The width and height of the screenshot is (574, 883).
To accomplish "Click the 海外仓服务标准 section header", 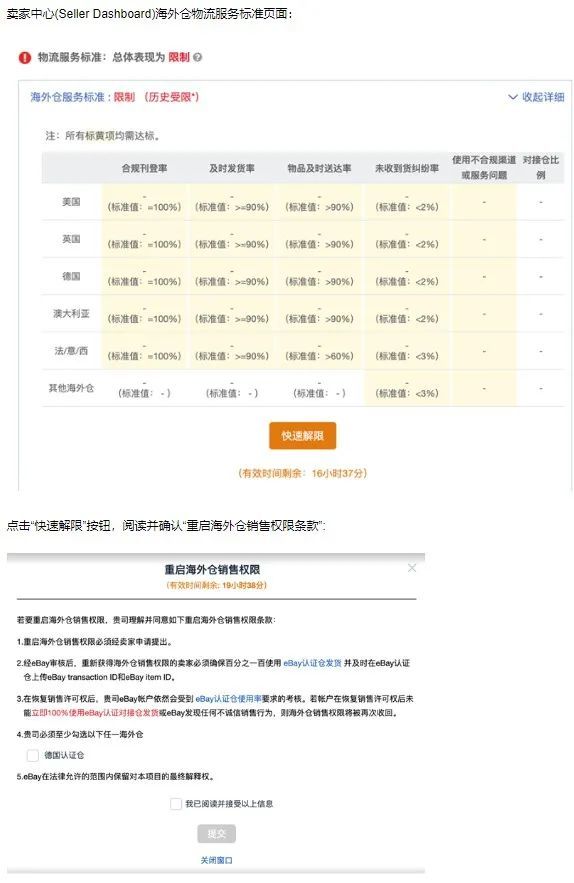I will [68, 97].
